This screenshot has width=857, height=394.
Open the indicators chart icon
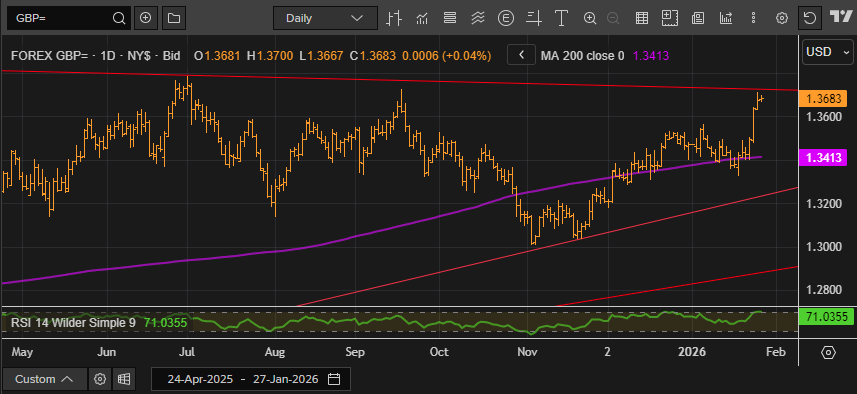[421, 18]
